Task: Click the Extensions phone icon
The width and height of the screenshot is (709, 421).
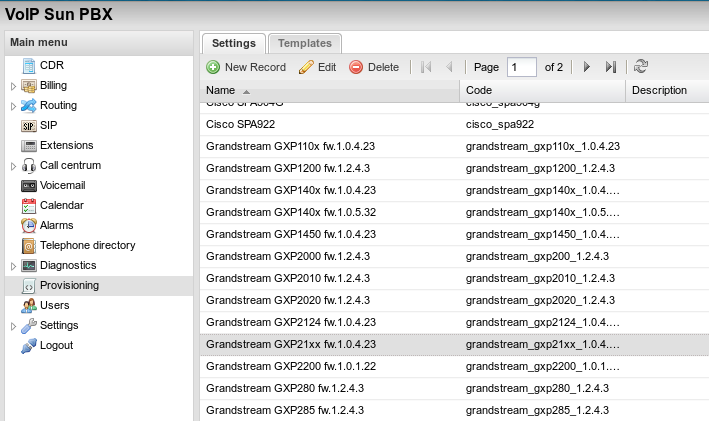Action: tap(29, 146)
